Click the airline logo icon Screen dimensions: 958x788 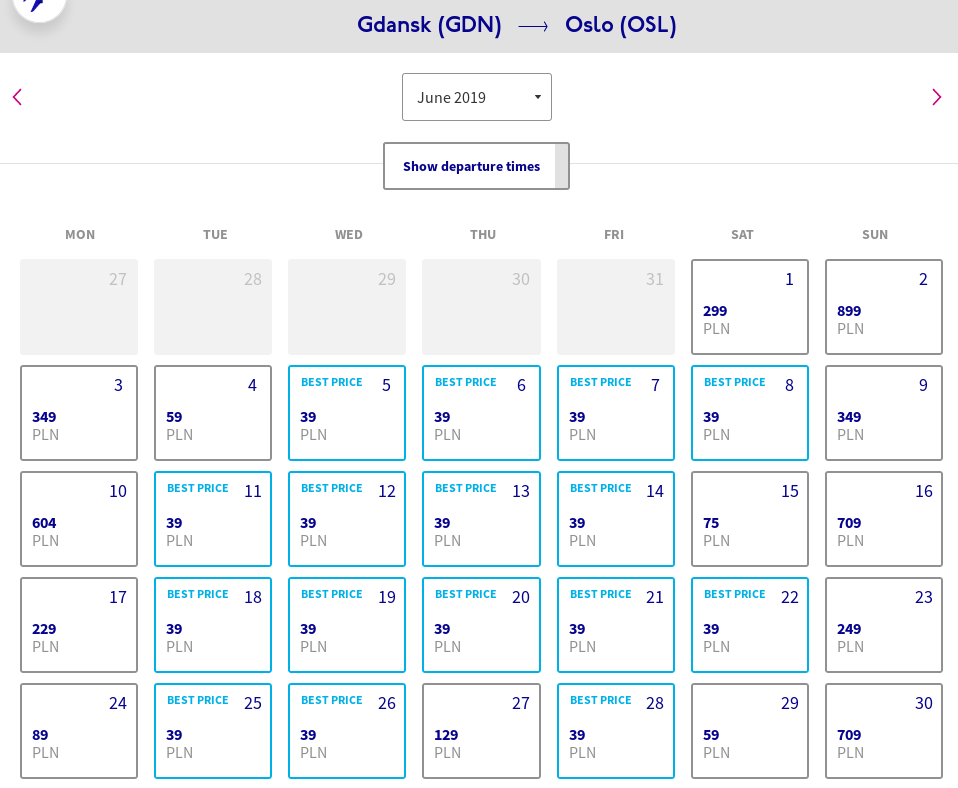(x=38, y=5)
